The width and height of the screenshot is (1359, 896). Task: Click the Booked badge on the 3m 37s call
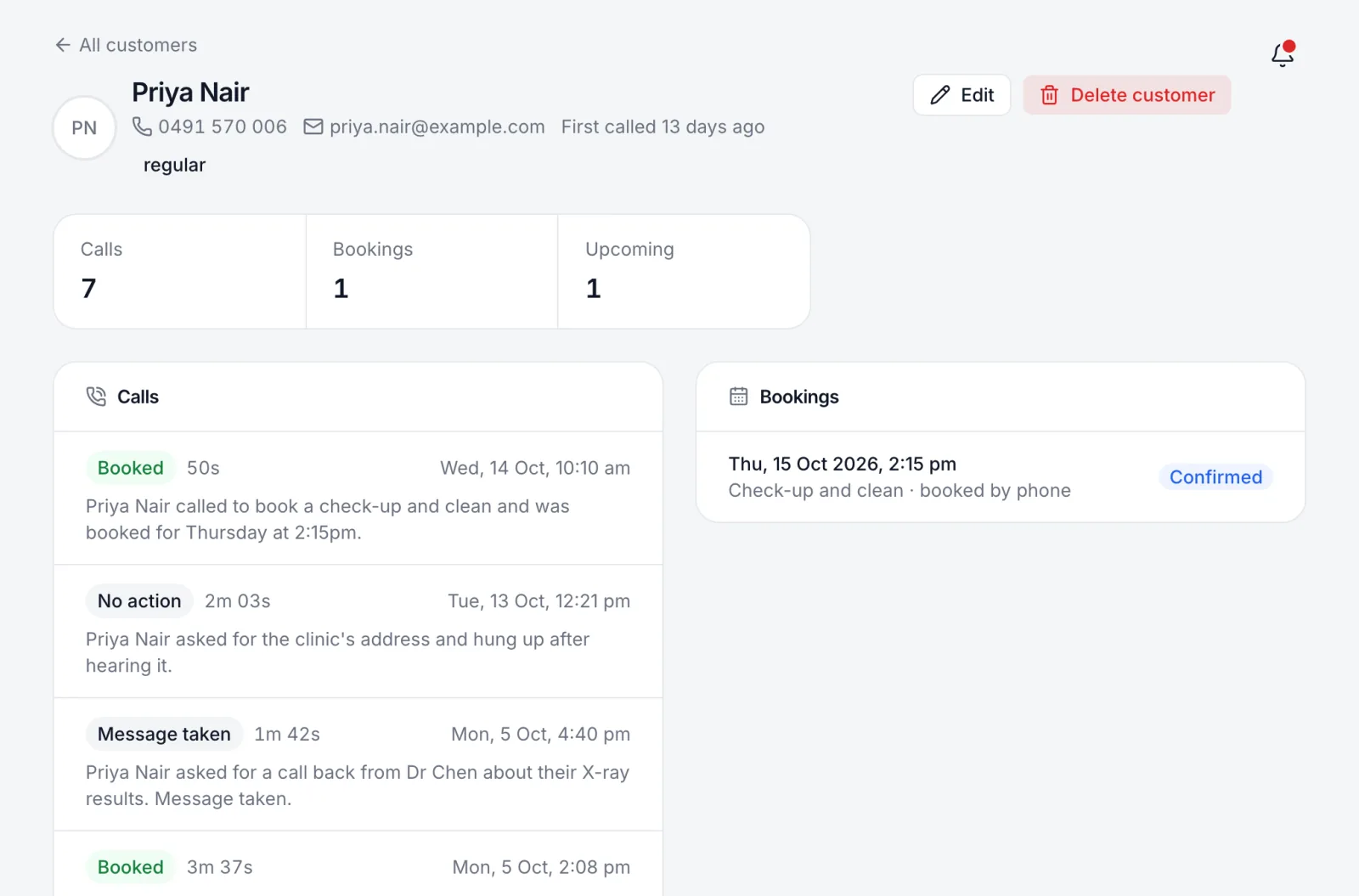tap(131, 867)
